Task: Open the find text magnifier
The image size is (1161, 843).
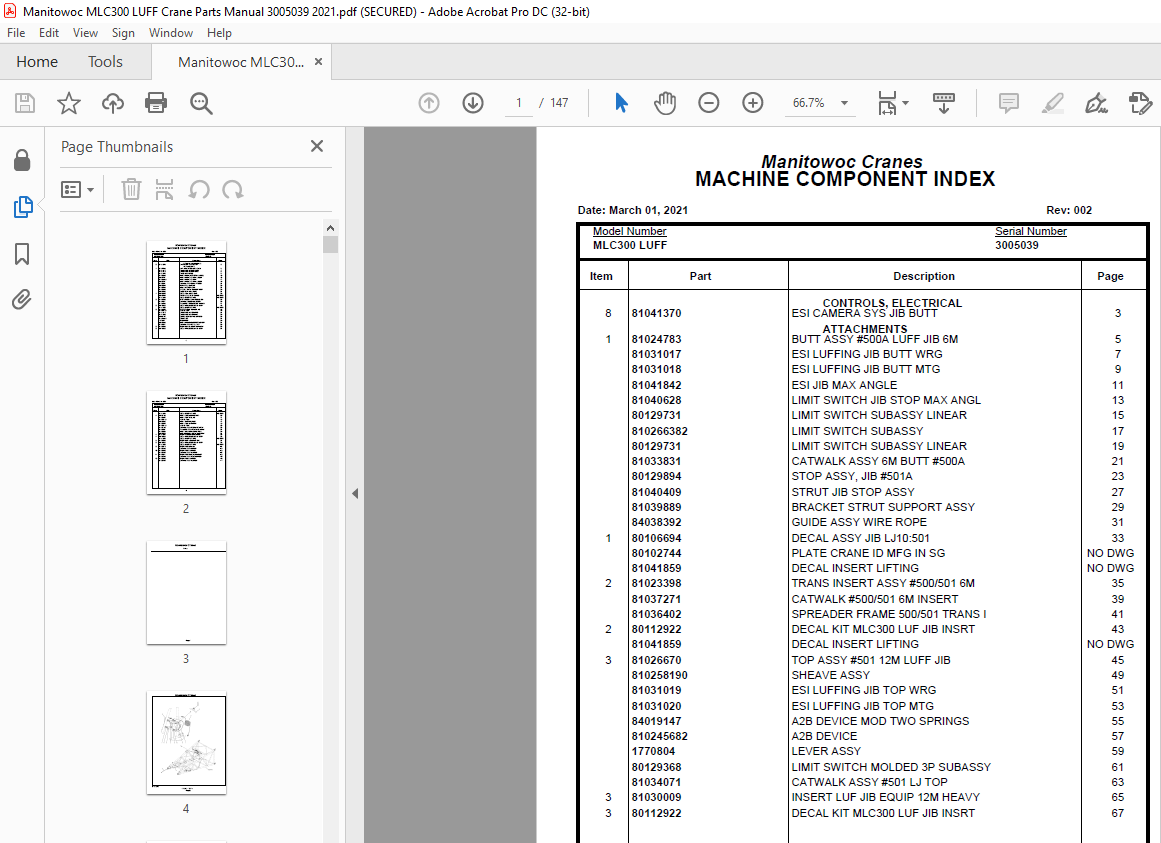Action: 201,103
